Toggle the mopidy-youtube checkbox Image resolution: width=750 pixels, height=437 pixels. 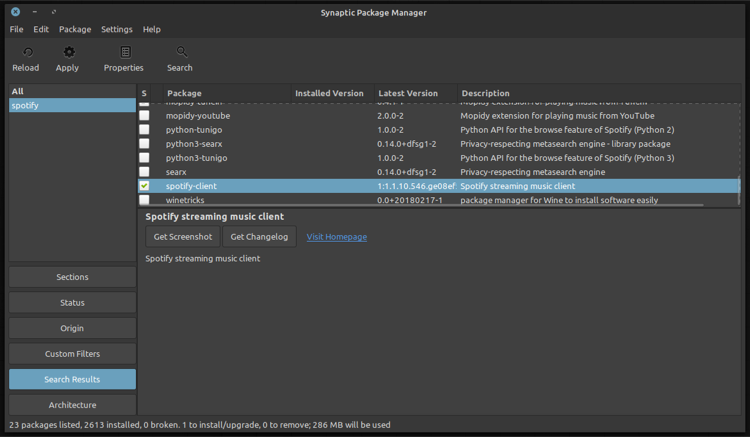(144, 116)
